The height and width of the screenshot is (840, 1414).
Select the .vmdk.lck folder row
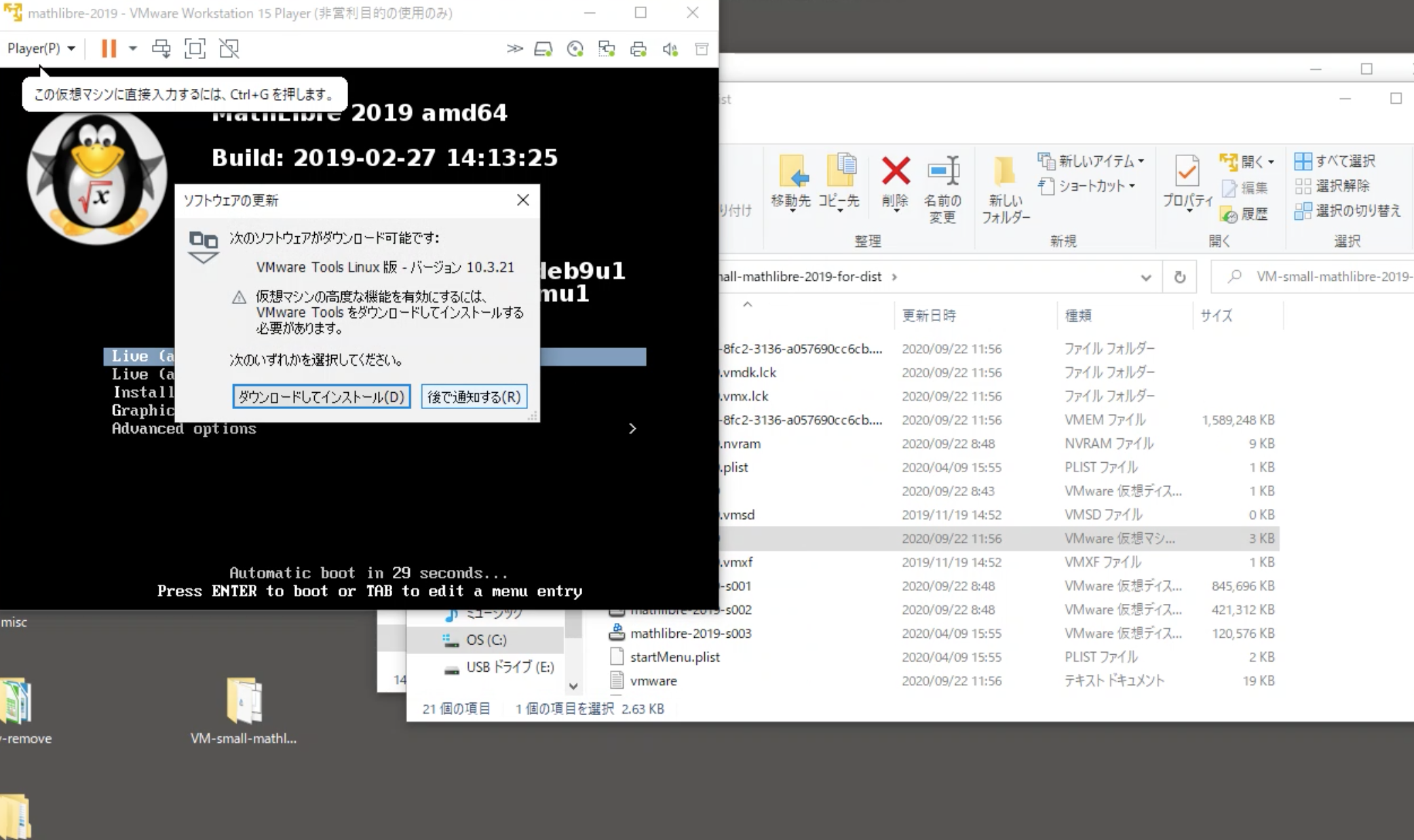pyautogui.click(x=999, y=373)
